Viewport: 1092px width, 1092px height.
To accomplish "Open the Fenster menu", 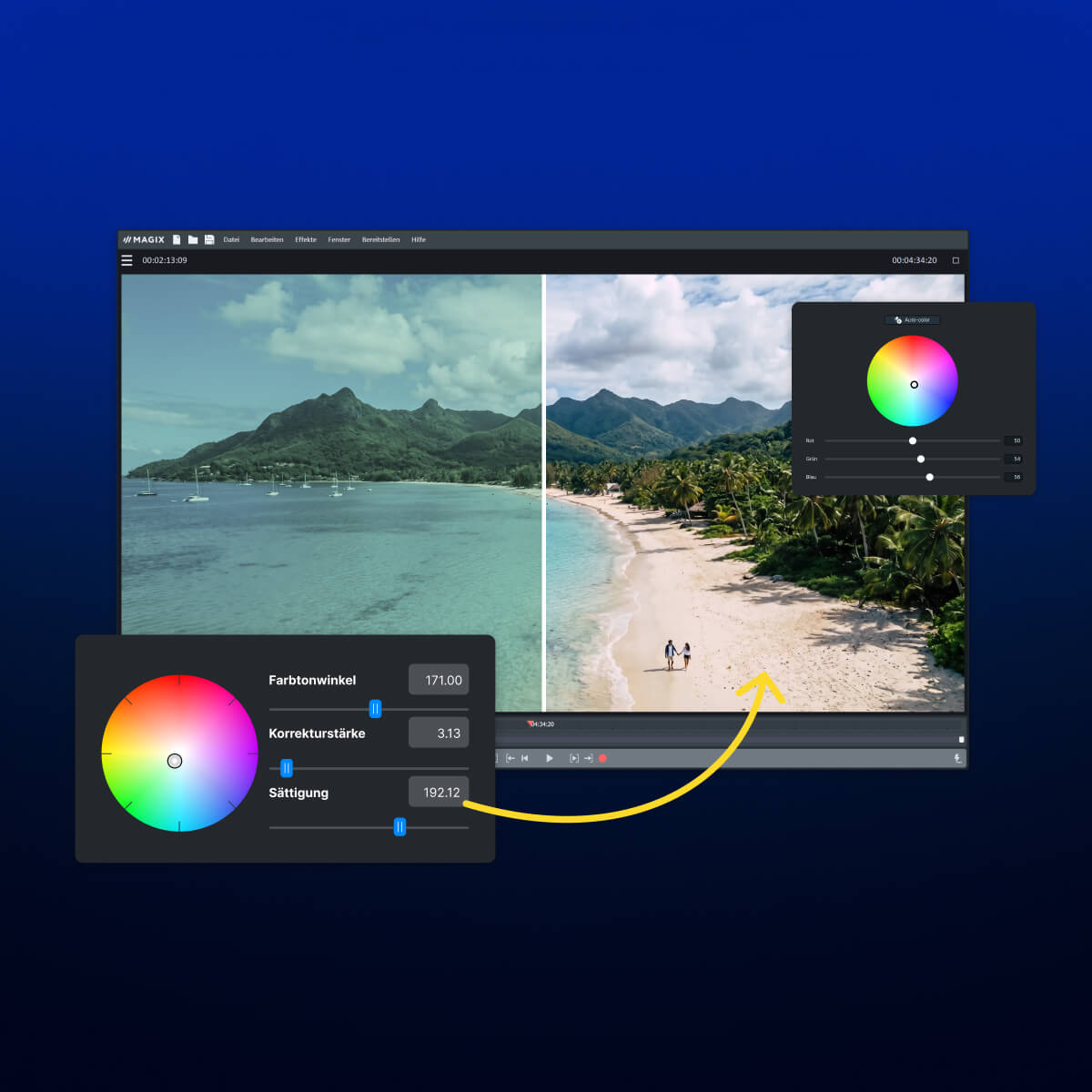I will point(339,239).
